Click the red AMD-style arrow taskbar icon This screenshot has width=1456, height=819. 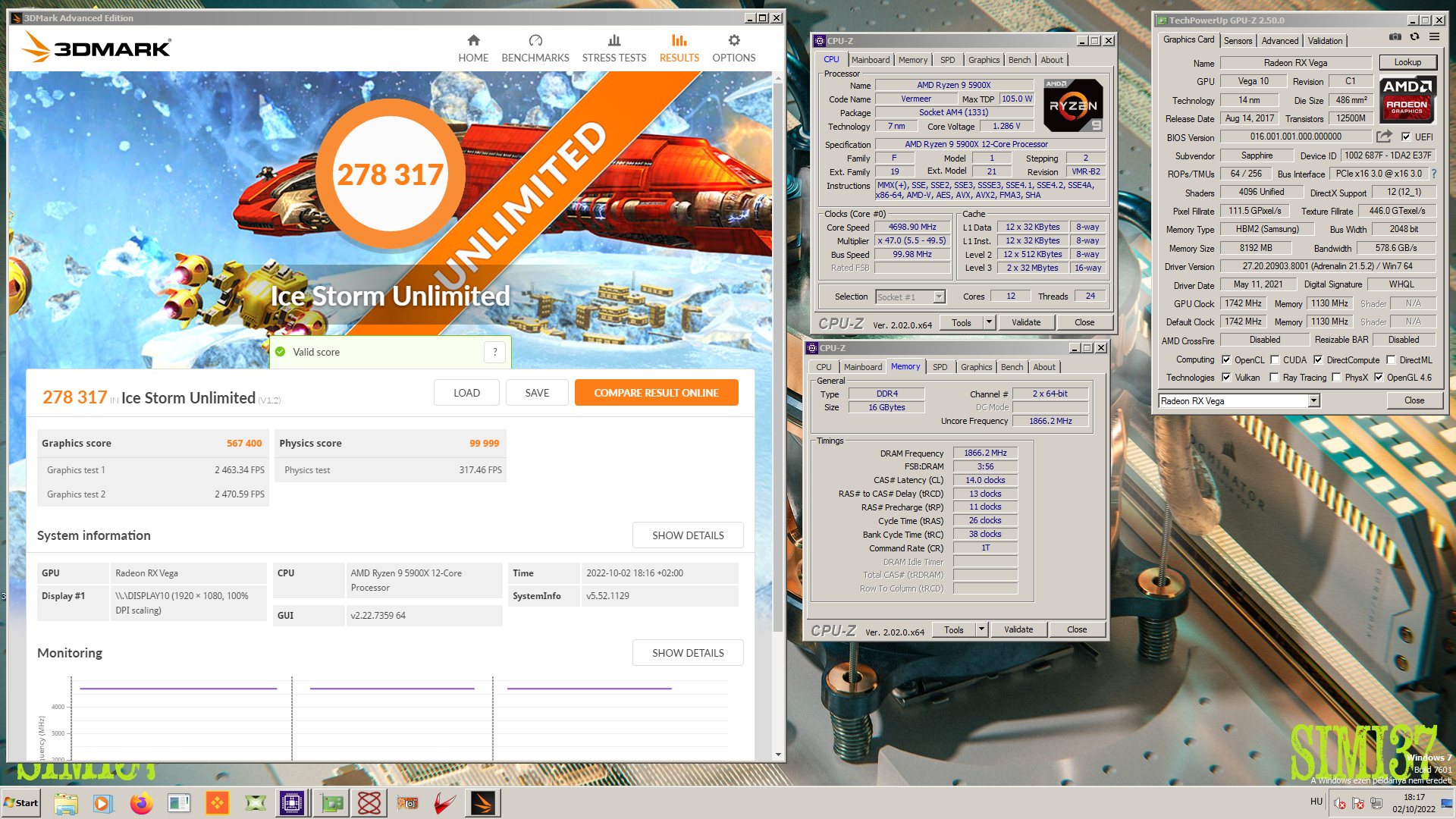(x=444, y=803)
